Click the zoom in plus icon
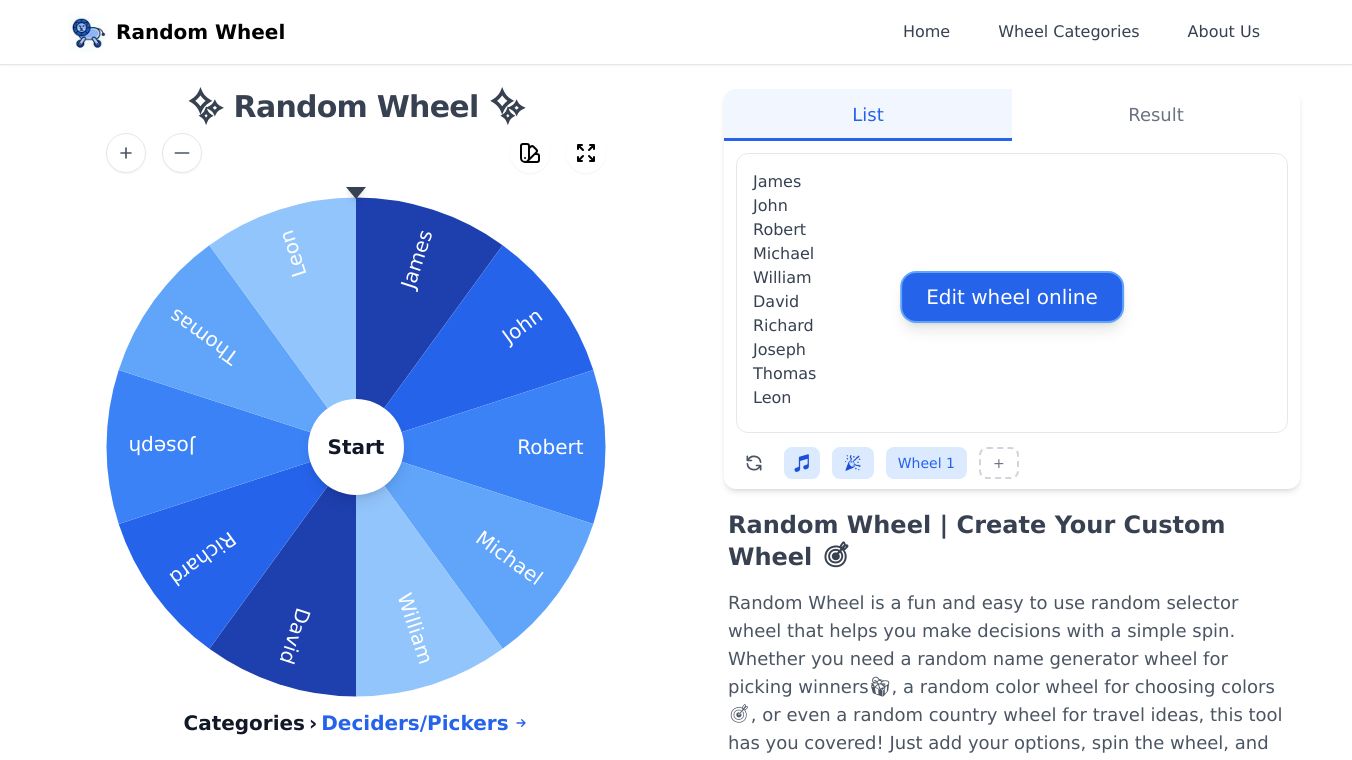 pos(126,153)
